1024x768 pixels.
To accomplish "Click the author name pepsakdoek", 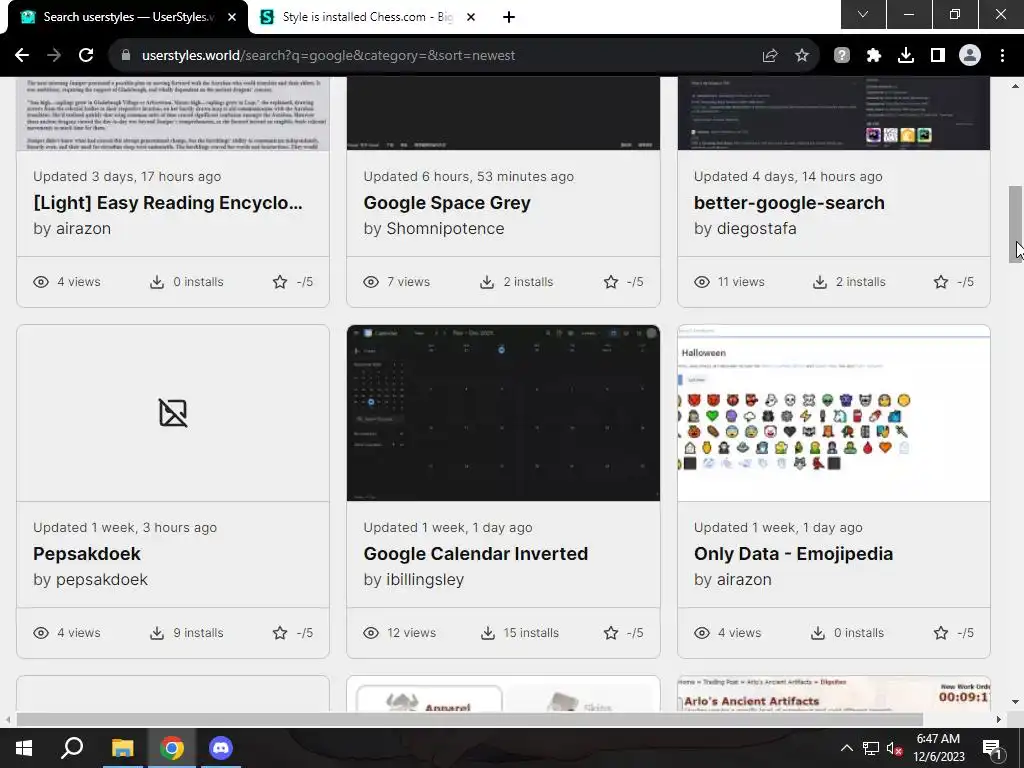I will pyautogui.click(x=101, y=580).
